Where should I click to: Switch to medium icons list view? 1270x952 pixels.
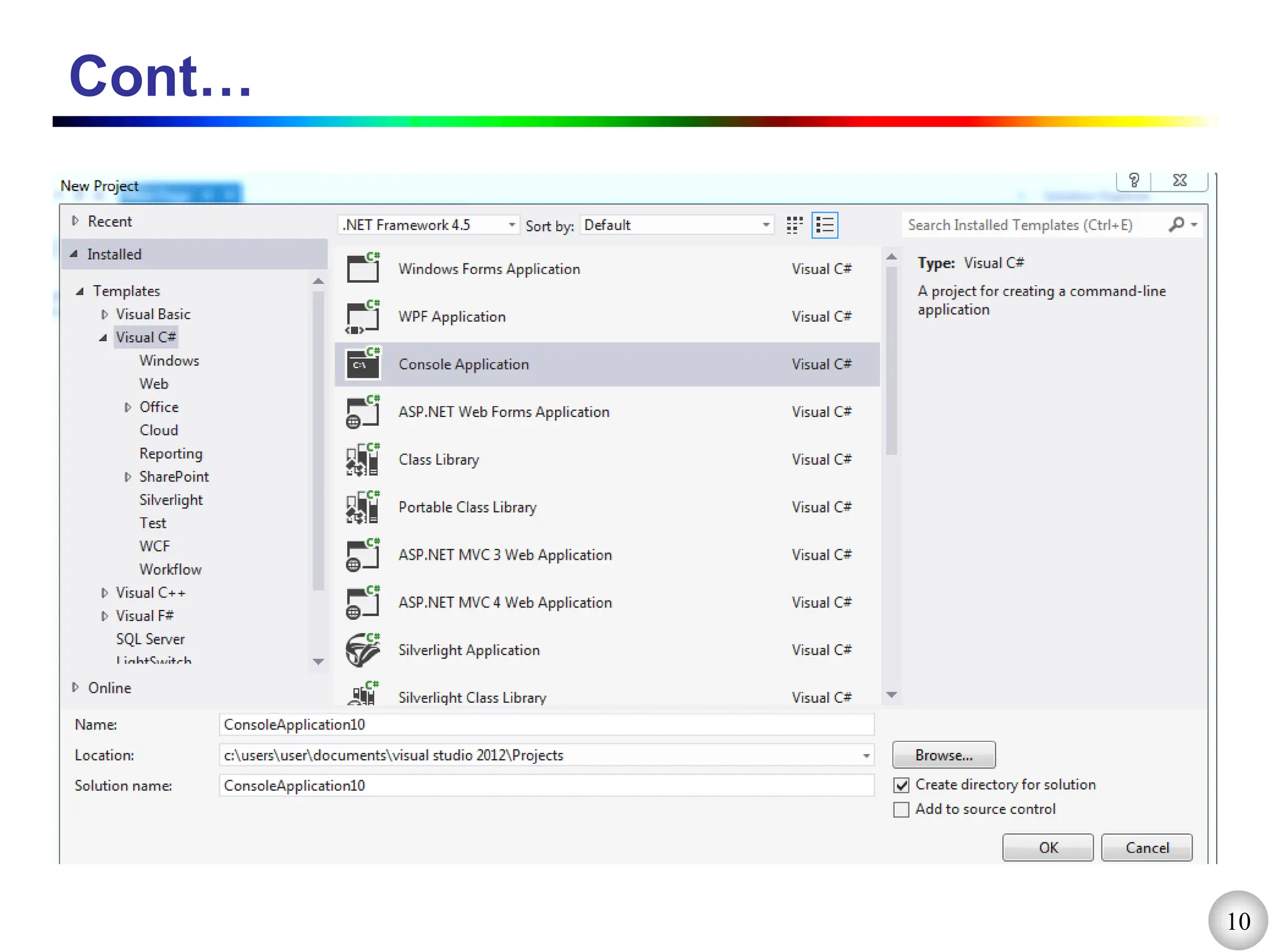tap(825, 225)
